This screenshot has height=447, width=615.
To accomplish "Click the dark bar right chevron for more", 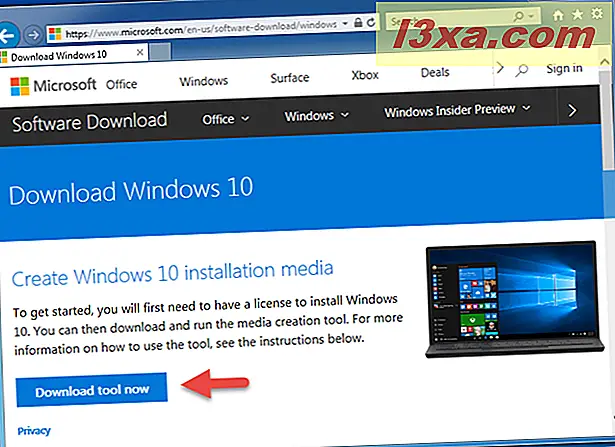I will tap(572, 111).
